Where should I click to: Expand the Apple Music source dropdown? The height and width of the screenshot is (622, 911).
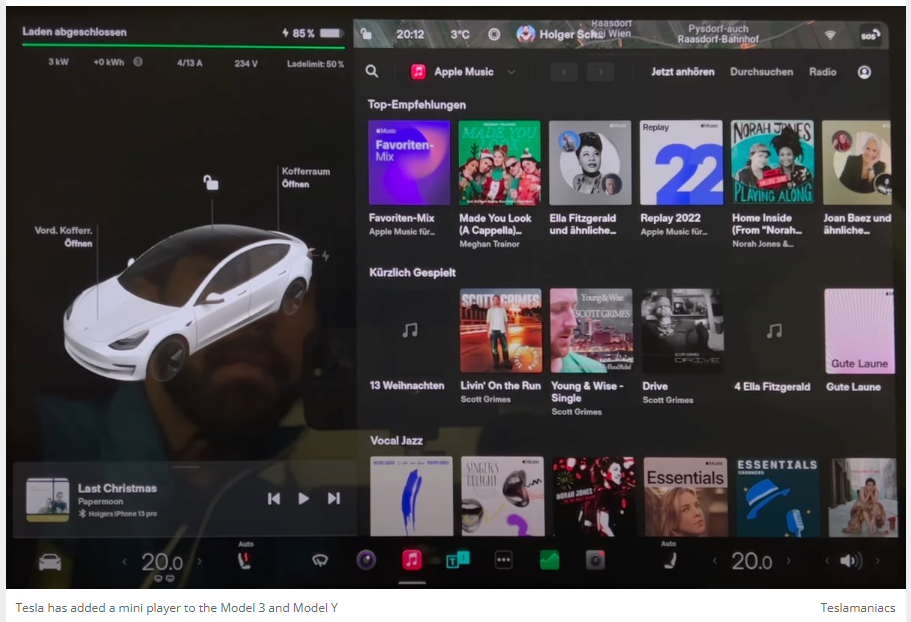point(511,72)
